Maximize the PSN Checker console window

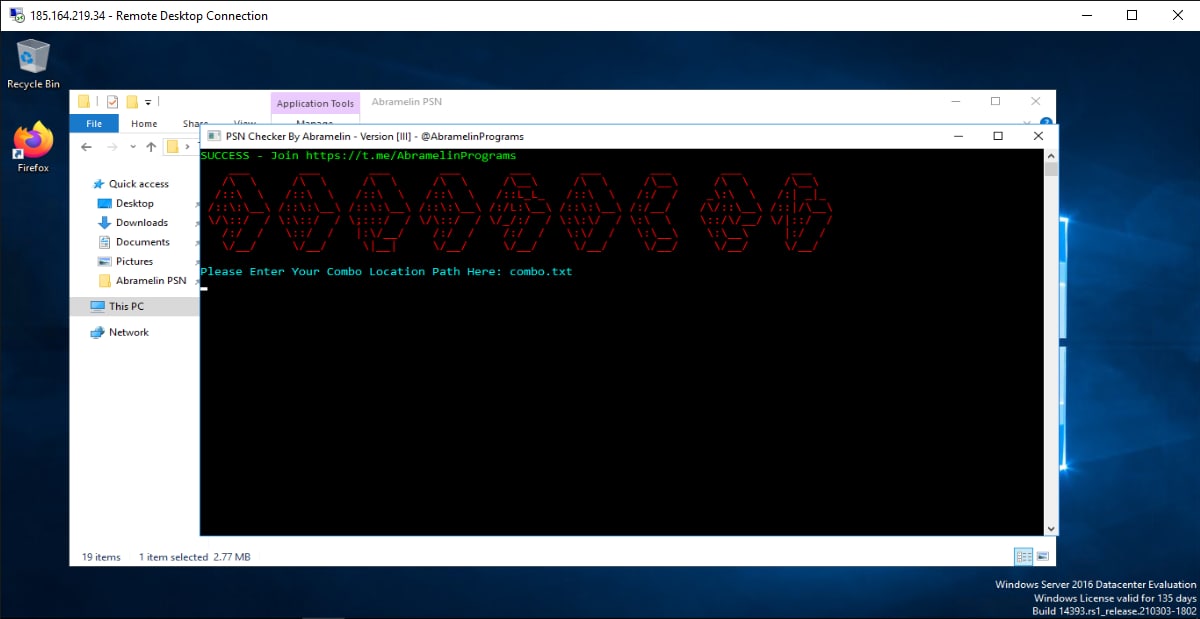998,136
